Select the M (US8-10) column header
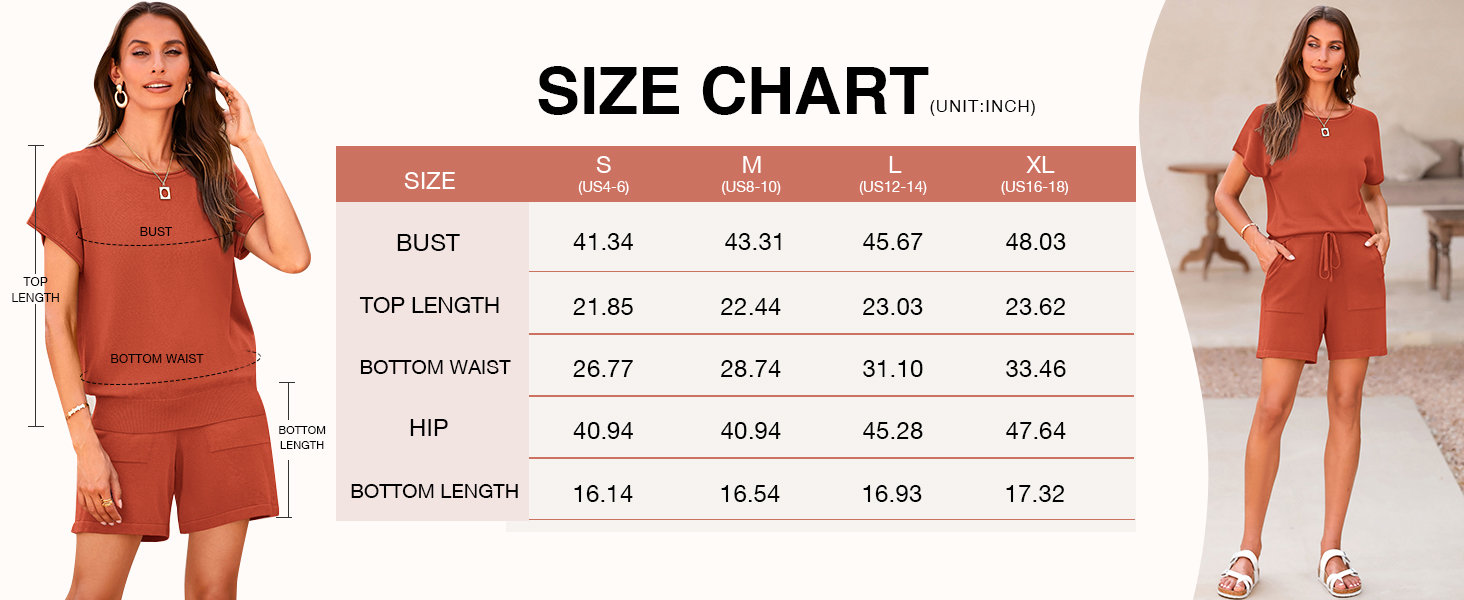Screen dimensions: 1464x600 click(x=751, y=174)
